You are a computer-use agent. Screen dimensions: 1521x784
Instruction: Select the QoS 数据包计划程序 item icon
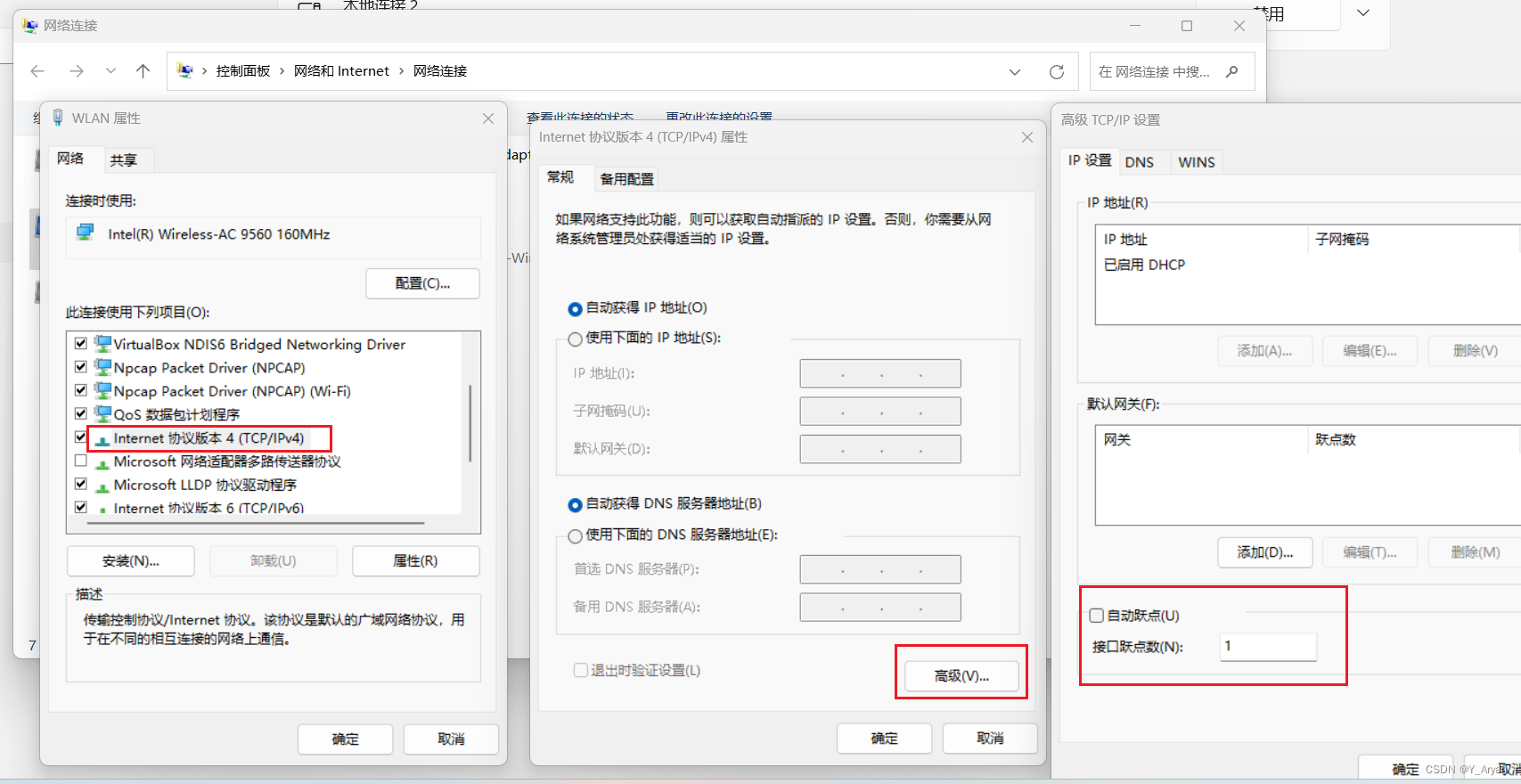(102, 414)
